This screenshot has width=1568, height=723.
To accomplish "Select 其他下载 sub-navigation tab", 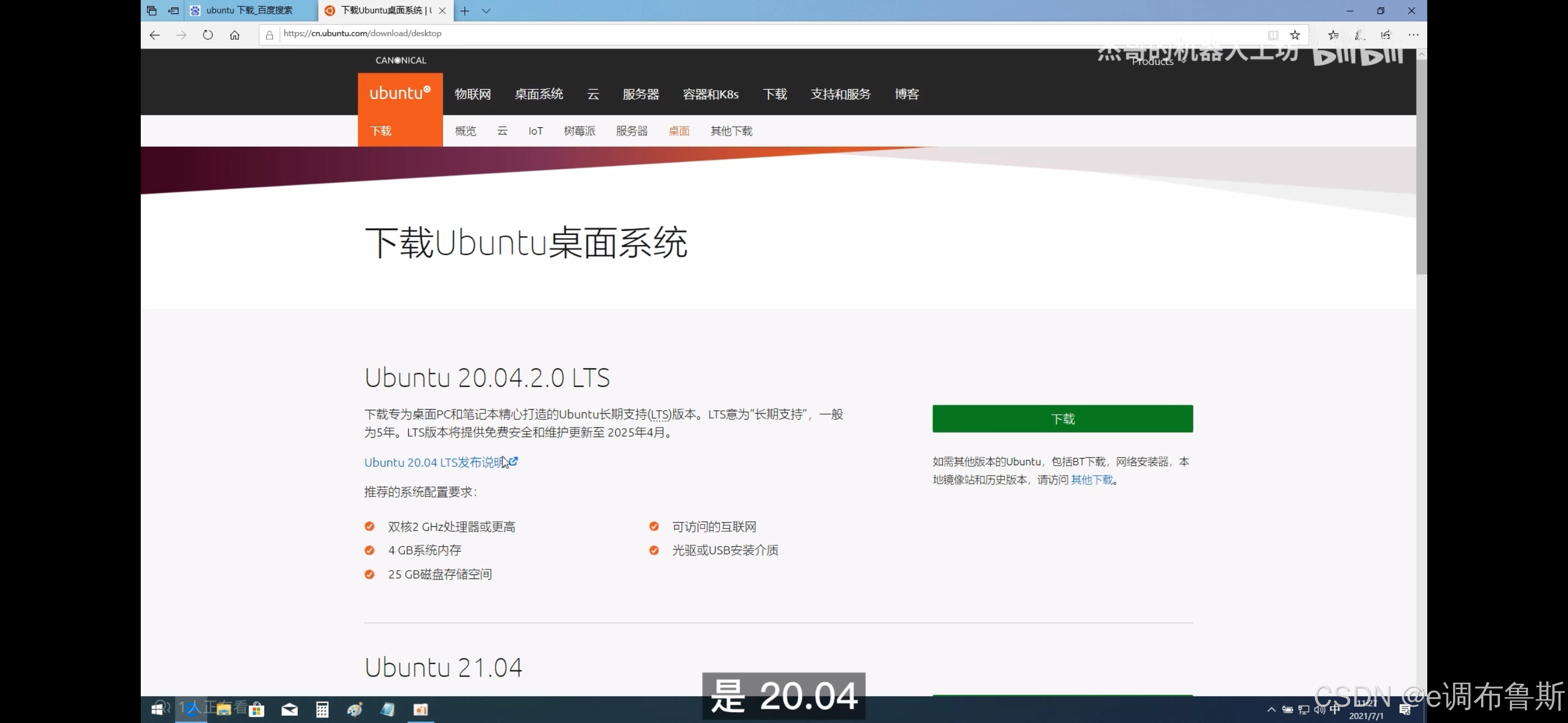I will coord(732,131).
